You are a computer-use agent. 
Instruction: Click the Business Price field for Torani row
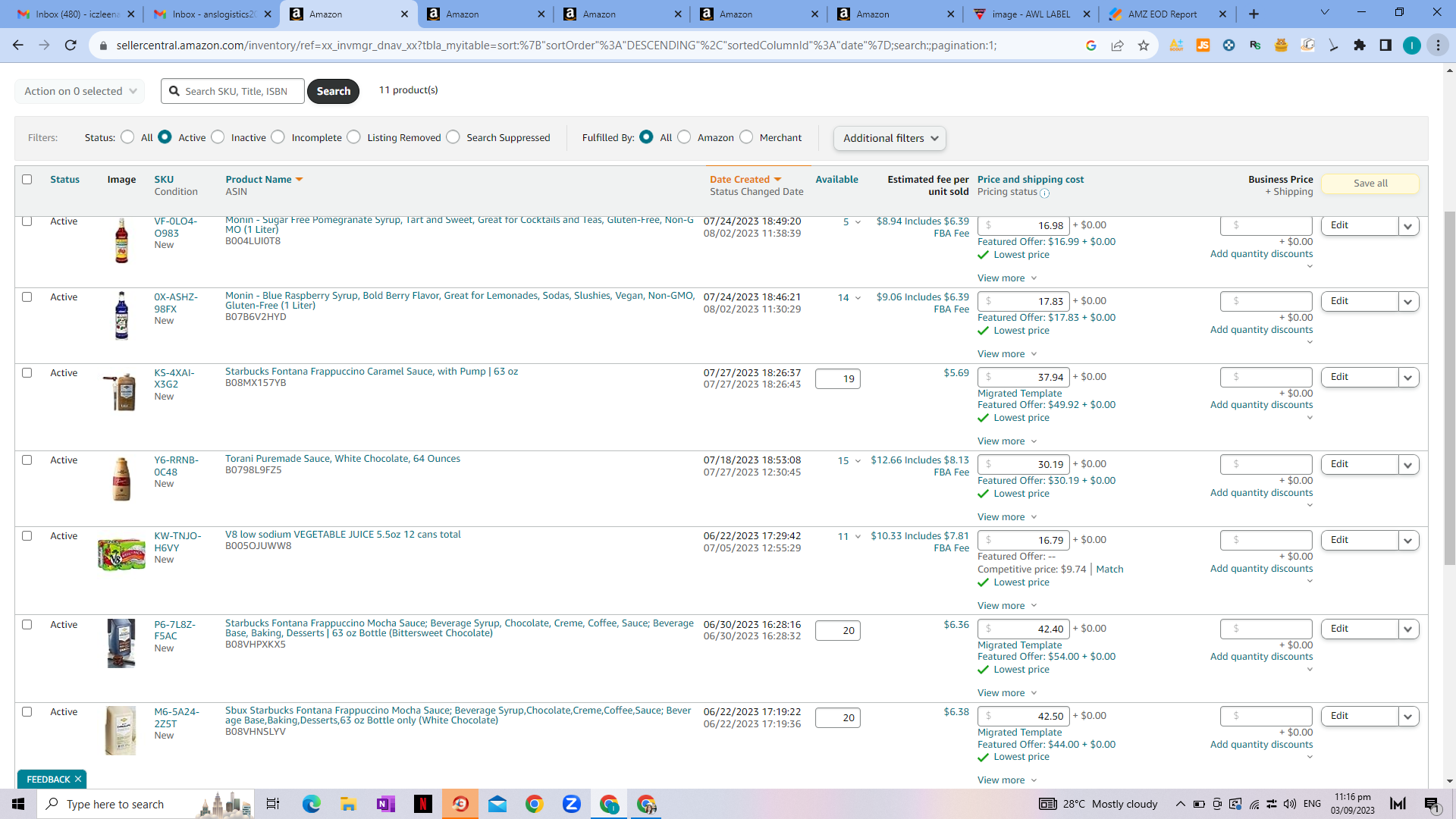[x=1266, y=464]
